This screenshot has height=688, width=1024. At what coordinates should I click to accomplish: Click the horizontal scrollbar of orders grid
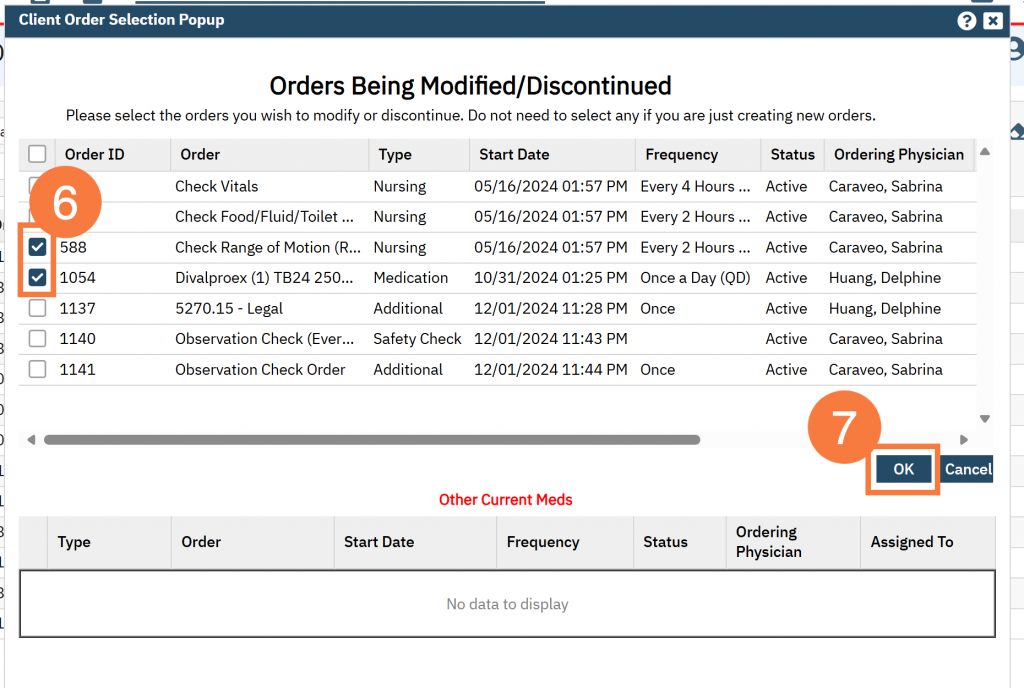point(371,439)
